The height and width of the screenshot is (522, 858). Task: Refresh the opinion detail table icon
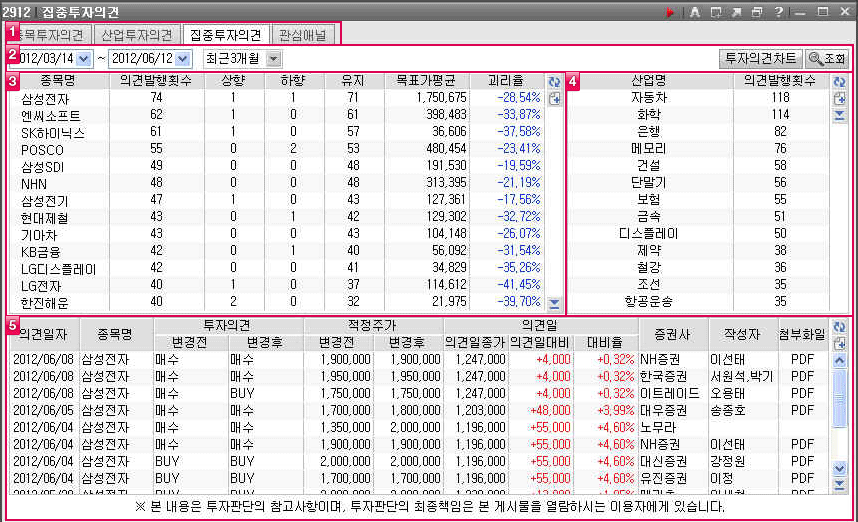point(839,327)
